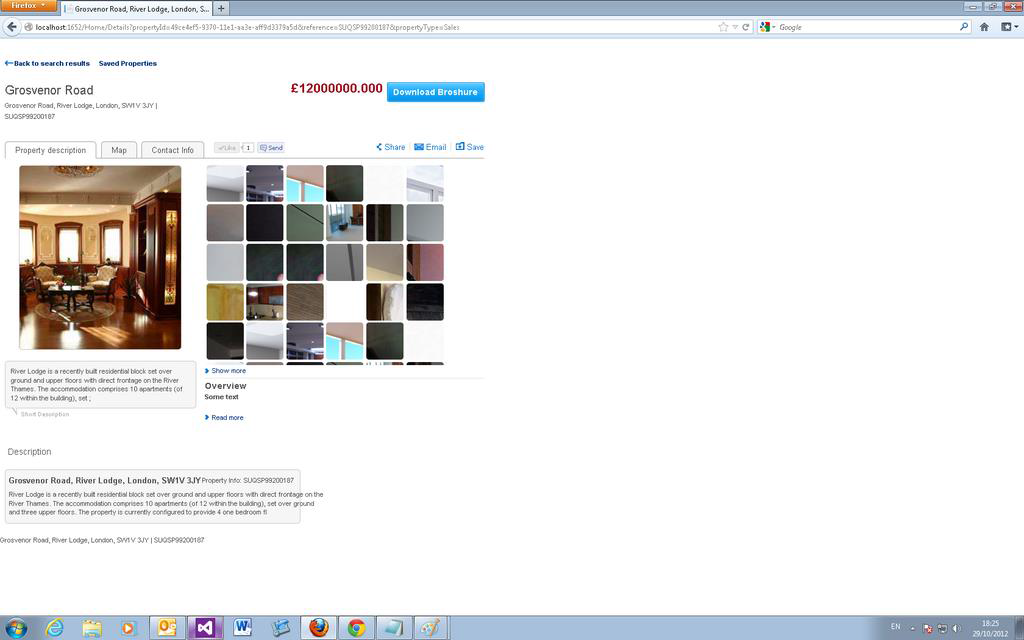
Task: Switch to the Map tab
Action: 119,150
